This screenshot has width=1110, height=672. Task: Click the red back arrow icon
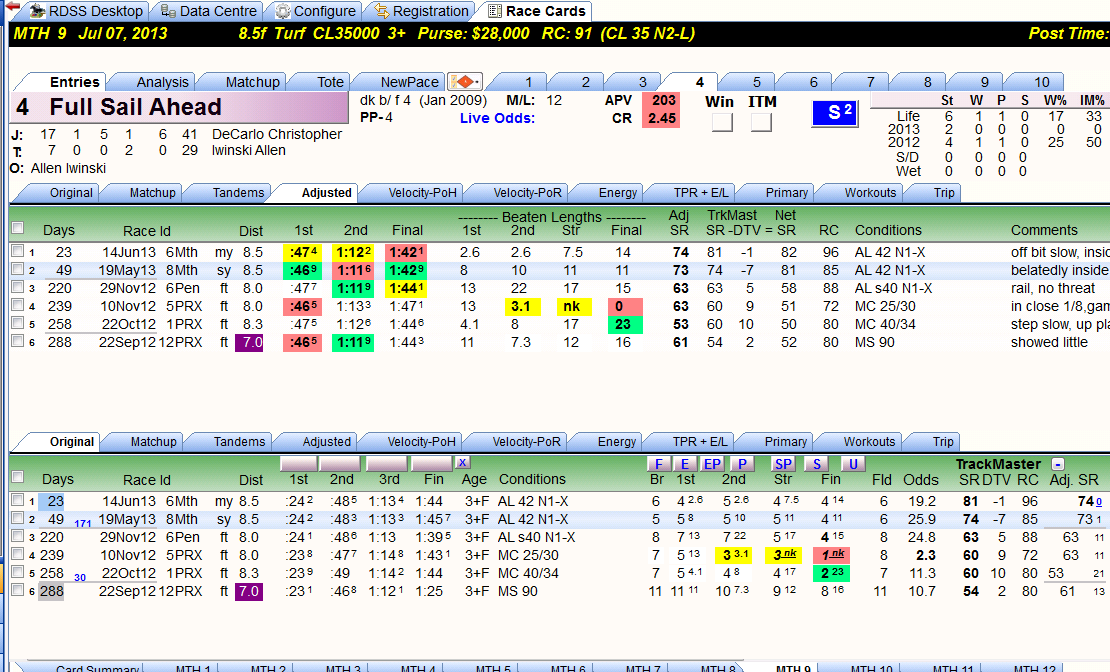(x=11, y=6)
